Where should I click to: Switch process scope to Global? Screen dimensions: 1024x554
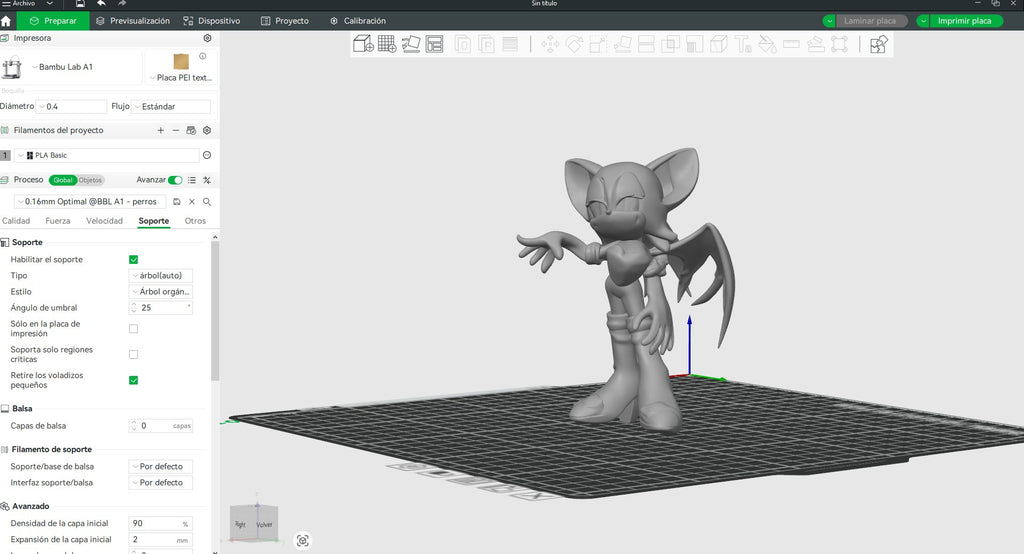pos(63,180)
